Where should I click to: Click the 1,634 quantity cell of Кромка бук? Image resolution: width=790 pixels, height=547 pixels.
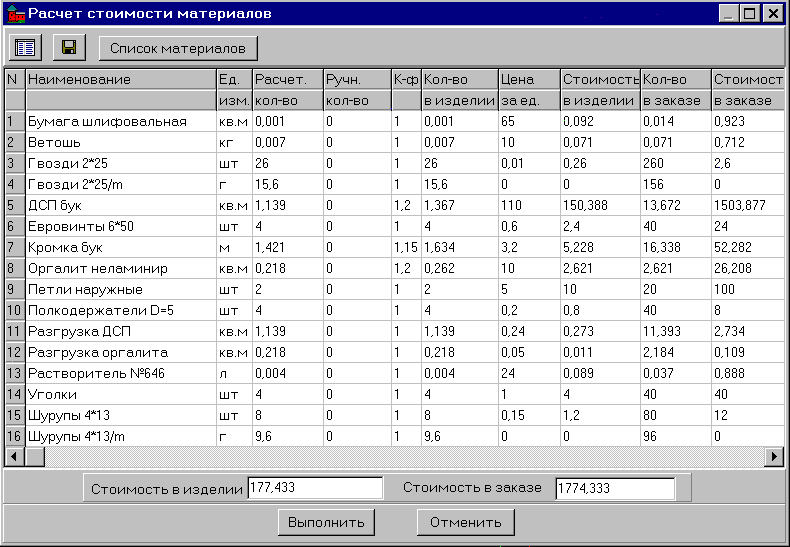click(459, 247)
